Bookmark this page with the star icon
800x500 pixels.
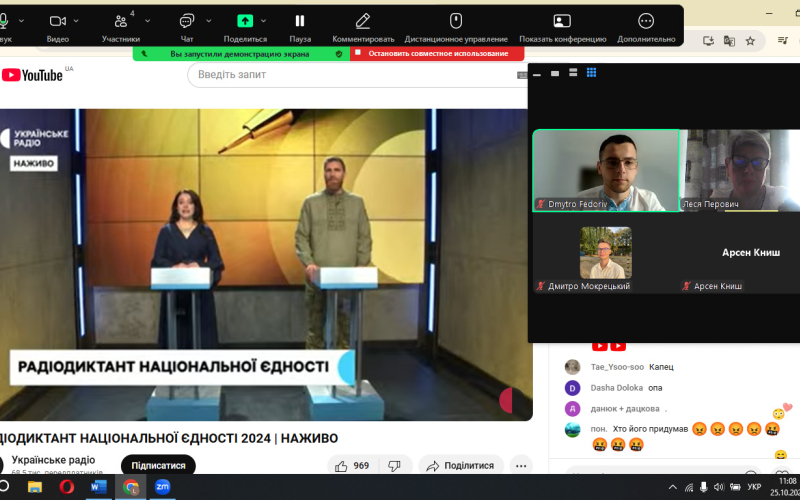point(750,41)
